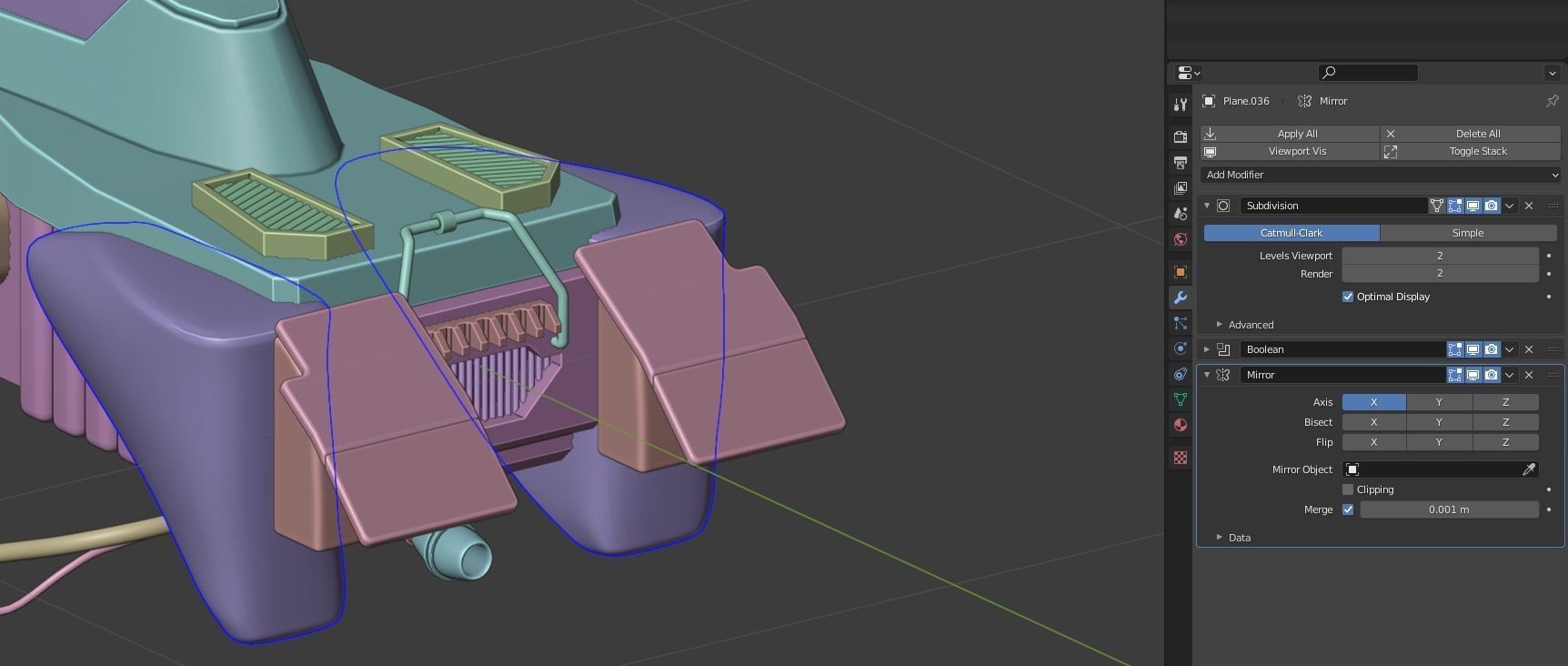Toggle Boolean edit mode display
Image resolution: width=1568 pixels, height=666 pixels.
coord(1455,349)
